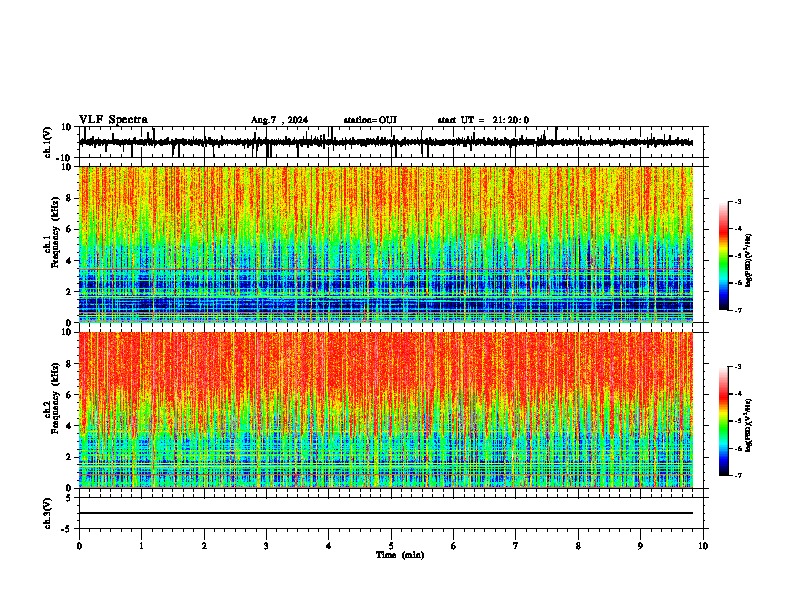Click the '8' kHz tick on ch.1 axis
Image resolution: width=792 pixels, height=612 pixels.
pyautogui.click(x=70, y=198)
